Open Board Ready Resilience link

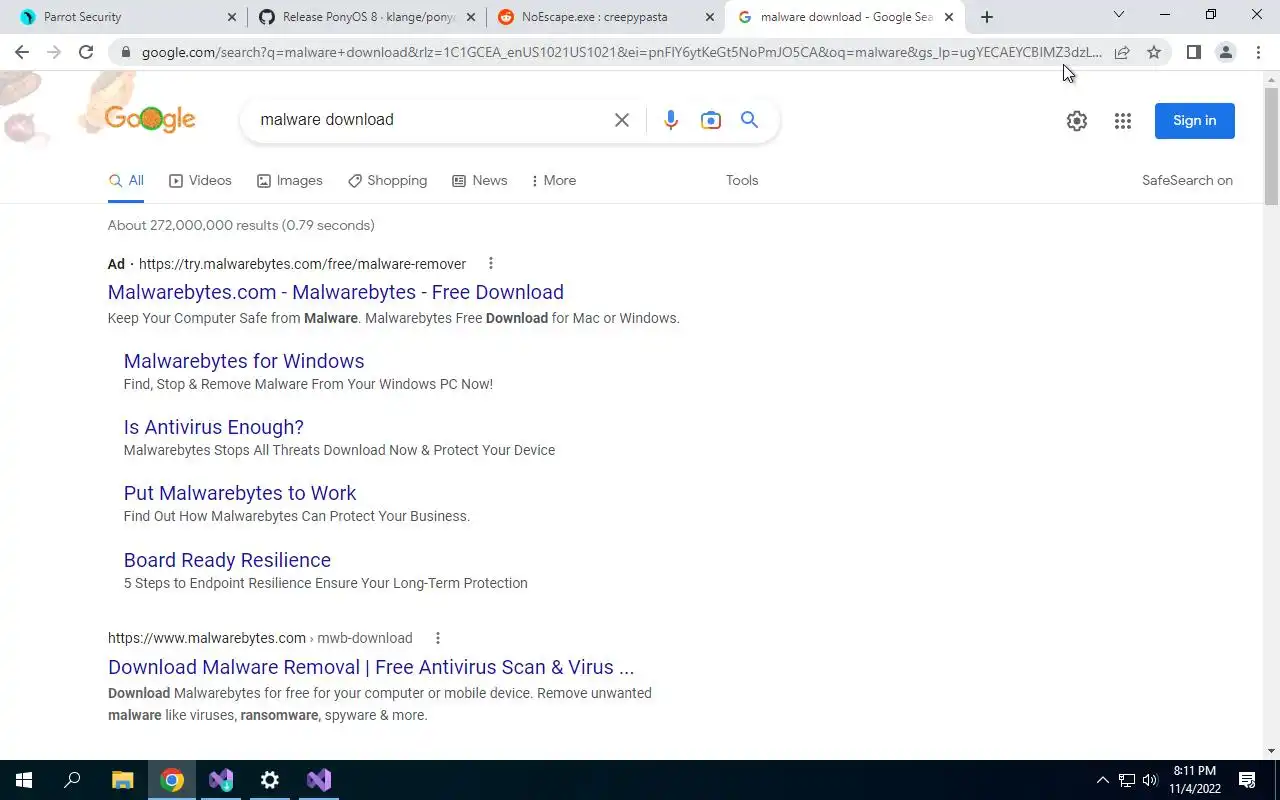pos(227,560)
